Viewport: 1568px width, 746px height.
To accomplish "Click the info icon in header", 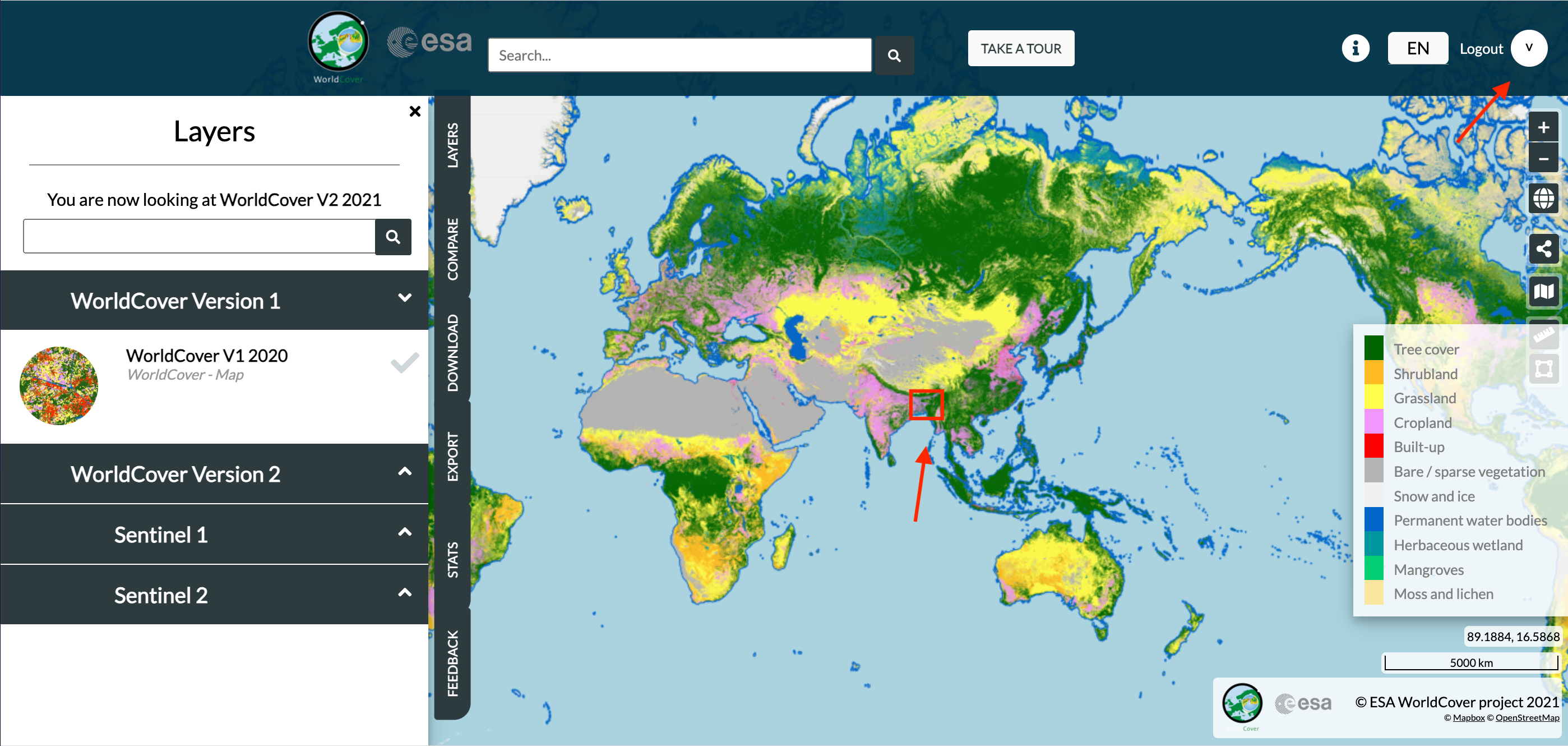I will pyautogui.click(x=1355, y=48).
